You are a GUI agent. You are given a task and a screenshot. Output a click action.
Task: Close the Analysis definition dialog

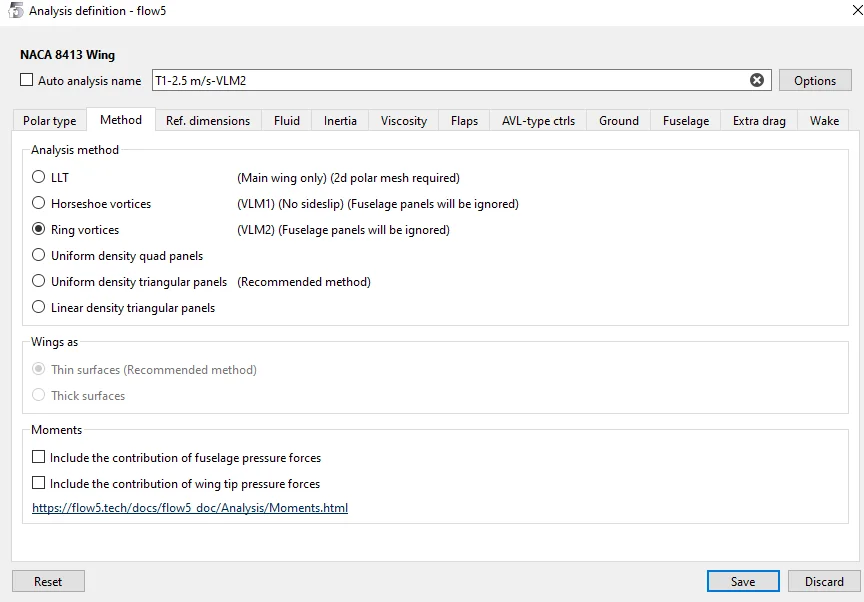857,10
